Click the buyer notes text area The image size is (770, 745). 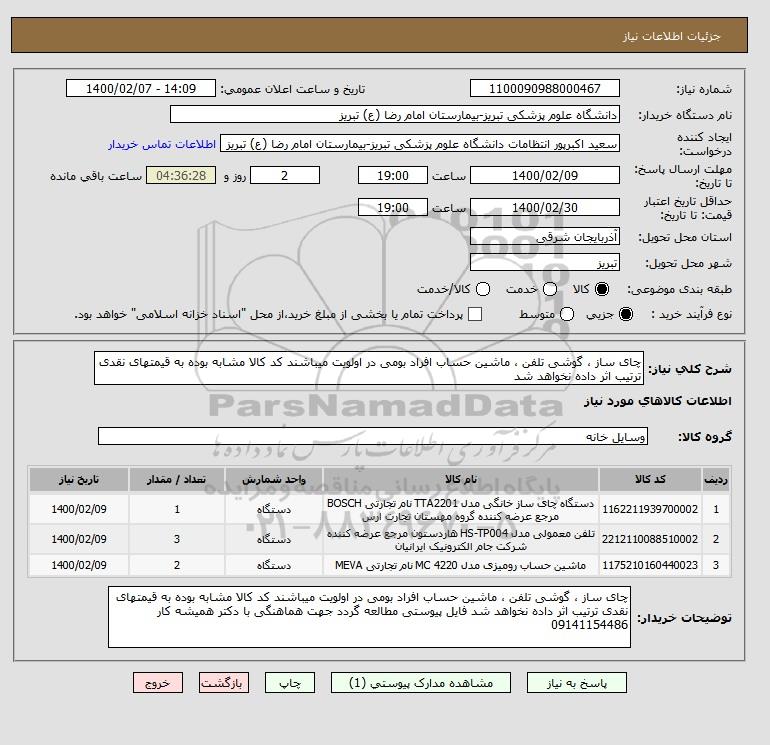click(369, 617)
